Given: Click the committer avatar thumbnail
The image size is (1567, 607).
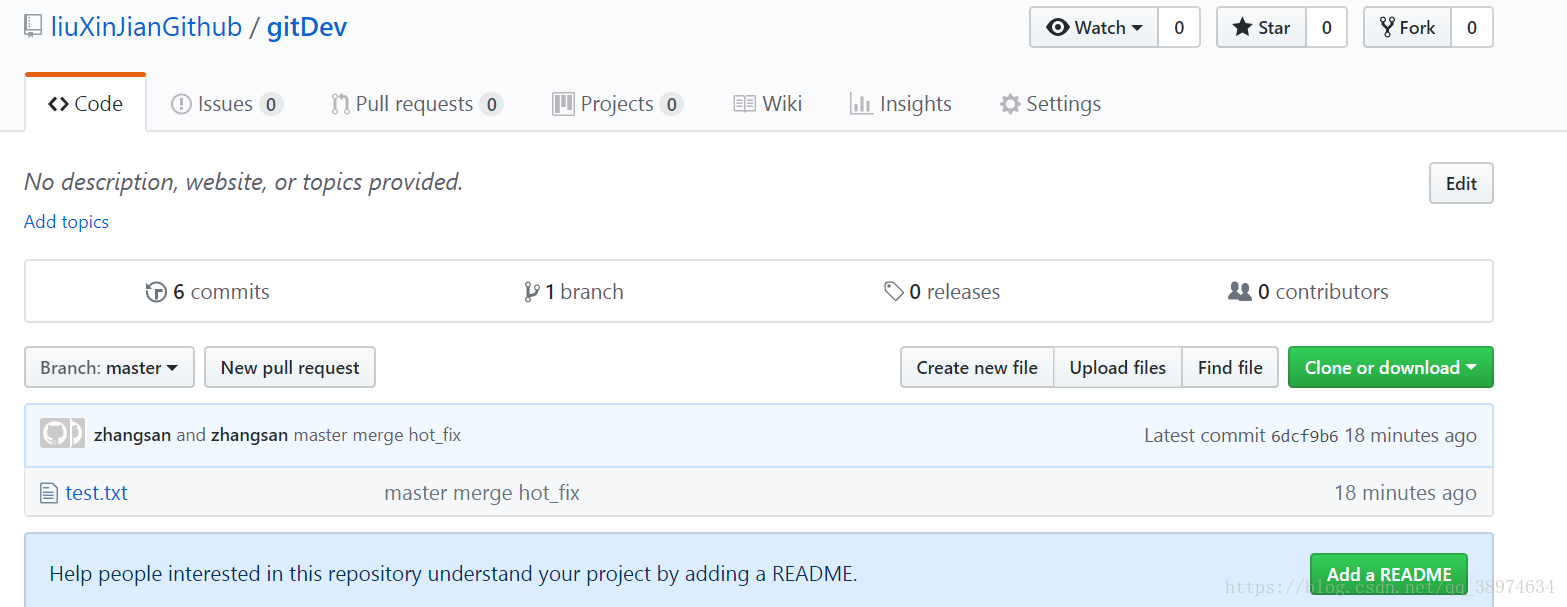Looking at the screenshot, I should [62, 434].
